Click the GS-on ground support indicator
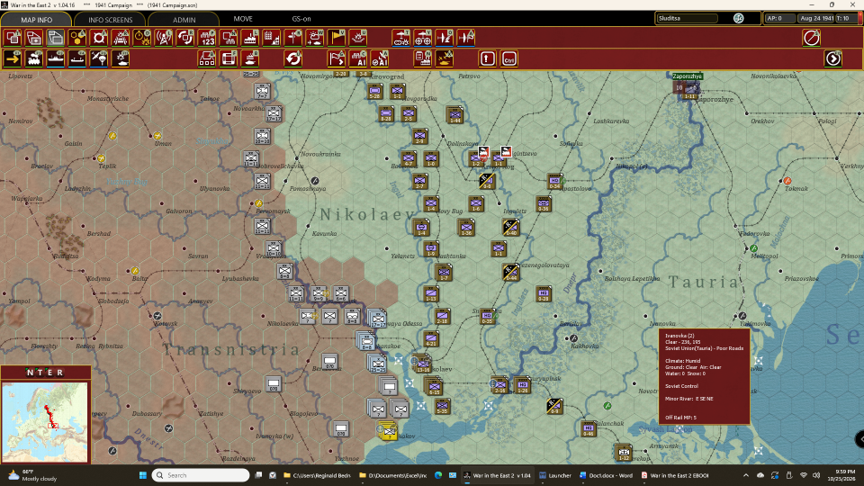This screenshot has width=864, height=486. pyautogui.click(x=301, y=19)
